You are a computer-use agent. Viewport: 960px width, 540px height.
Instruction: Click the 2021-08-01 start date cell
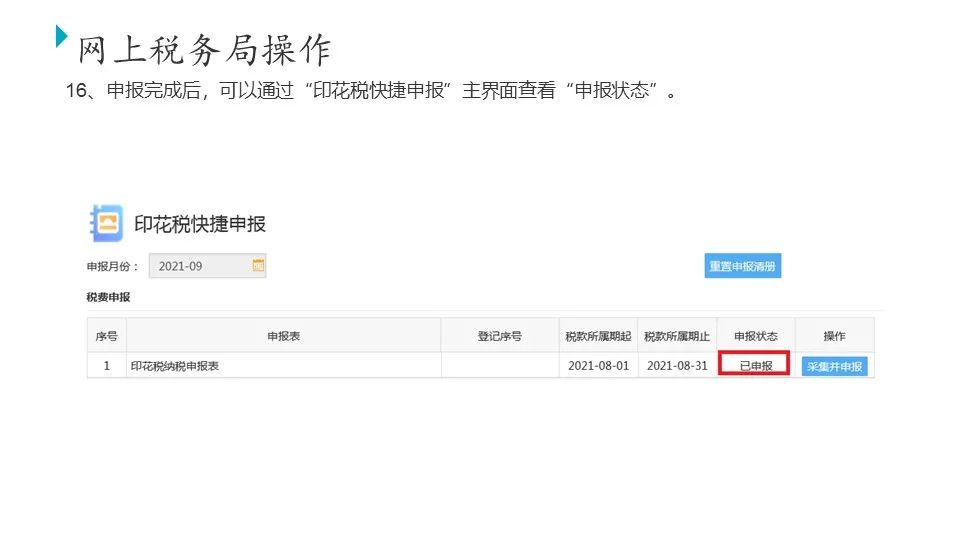click(598, 366)
